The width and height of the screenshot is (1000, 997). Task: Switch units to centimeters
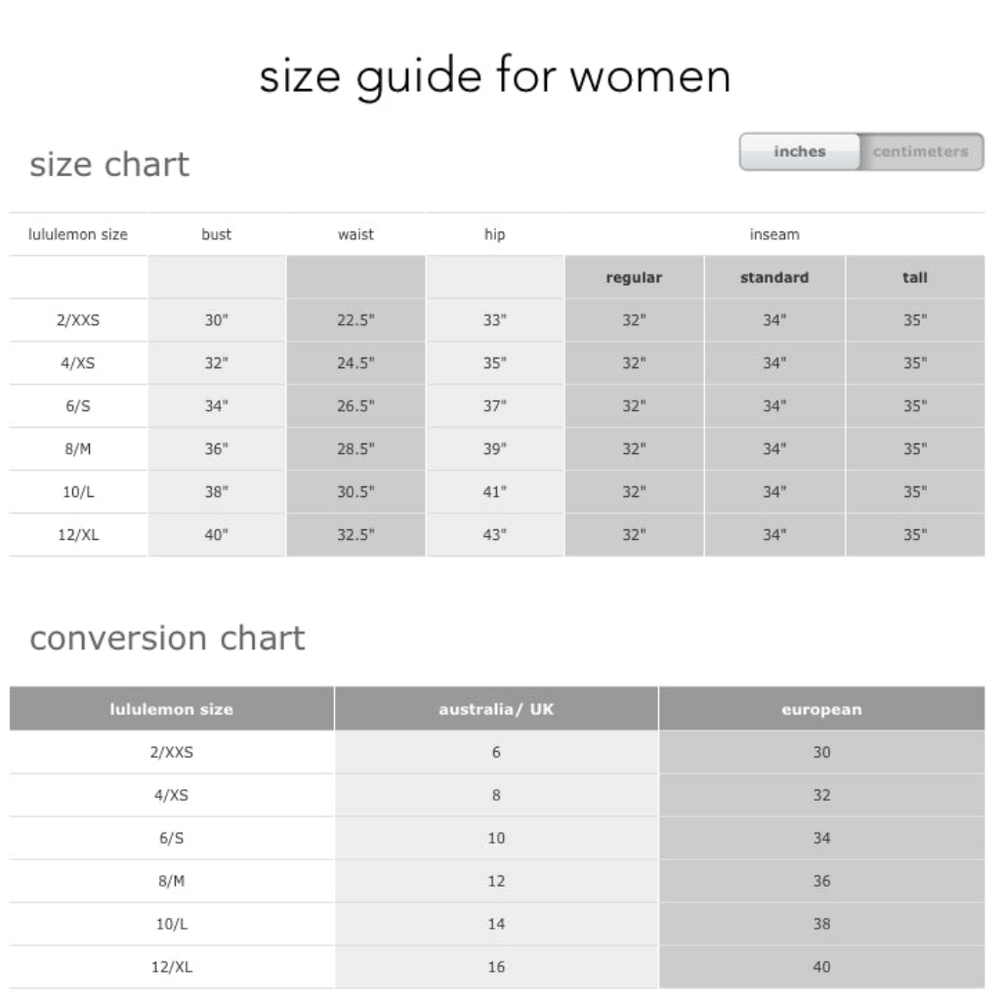pos(920,152)
